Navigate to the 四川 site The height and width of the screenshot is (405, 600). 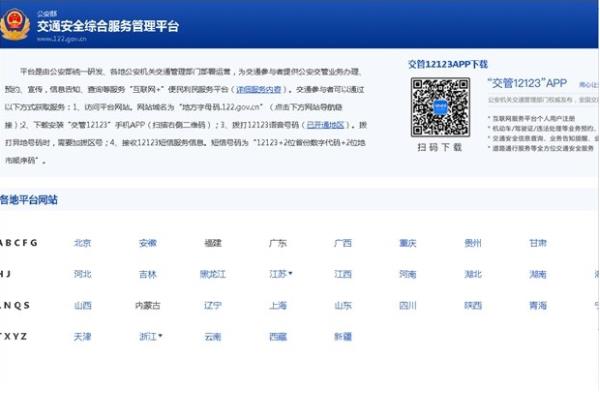pos(408,305)
